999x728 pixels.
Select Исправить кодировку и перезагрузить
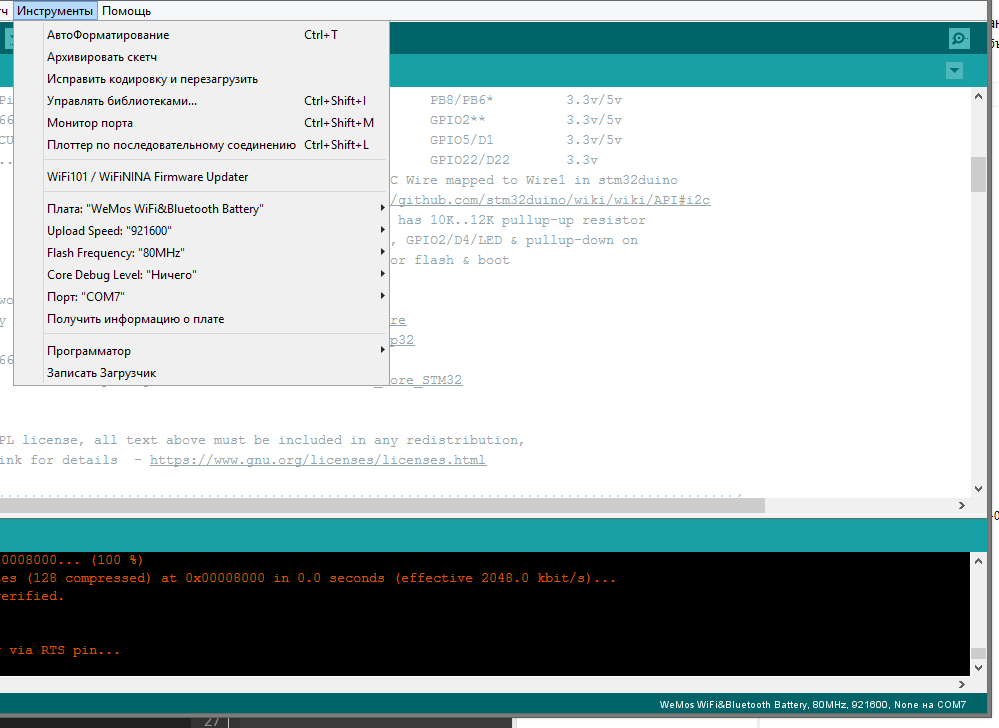(x=201, y=79)
